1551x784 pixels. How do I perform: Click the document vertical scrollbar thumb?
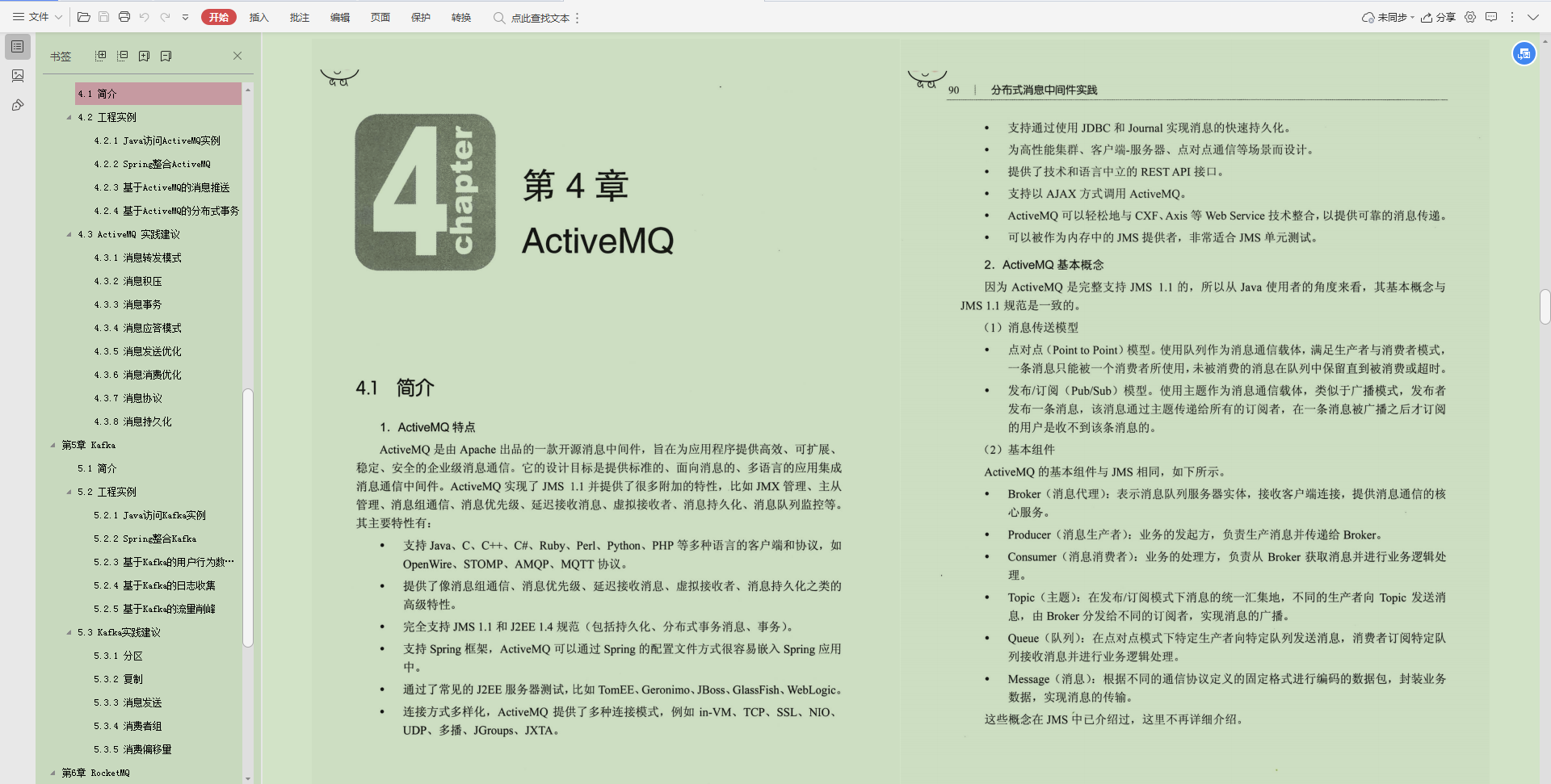tap(1545, 307)
